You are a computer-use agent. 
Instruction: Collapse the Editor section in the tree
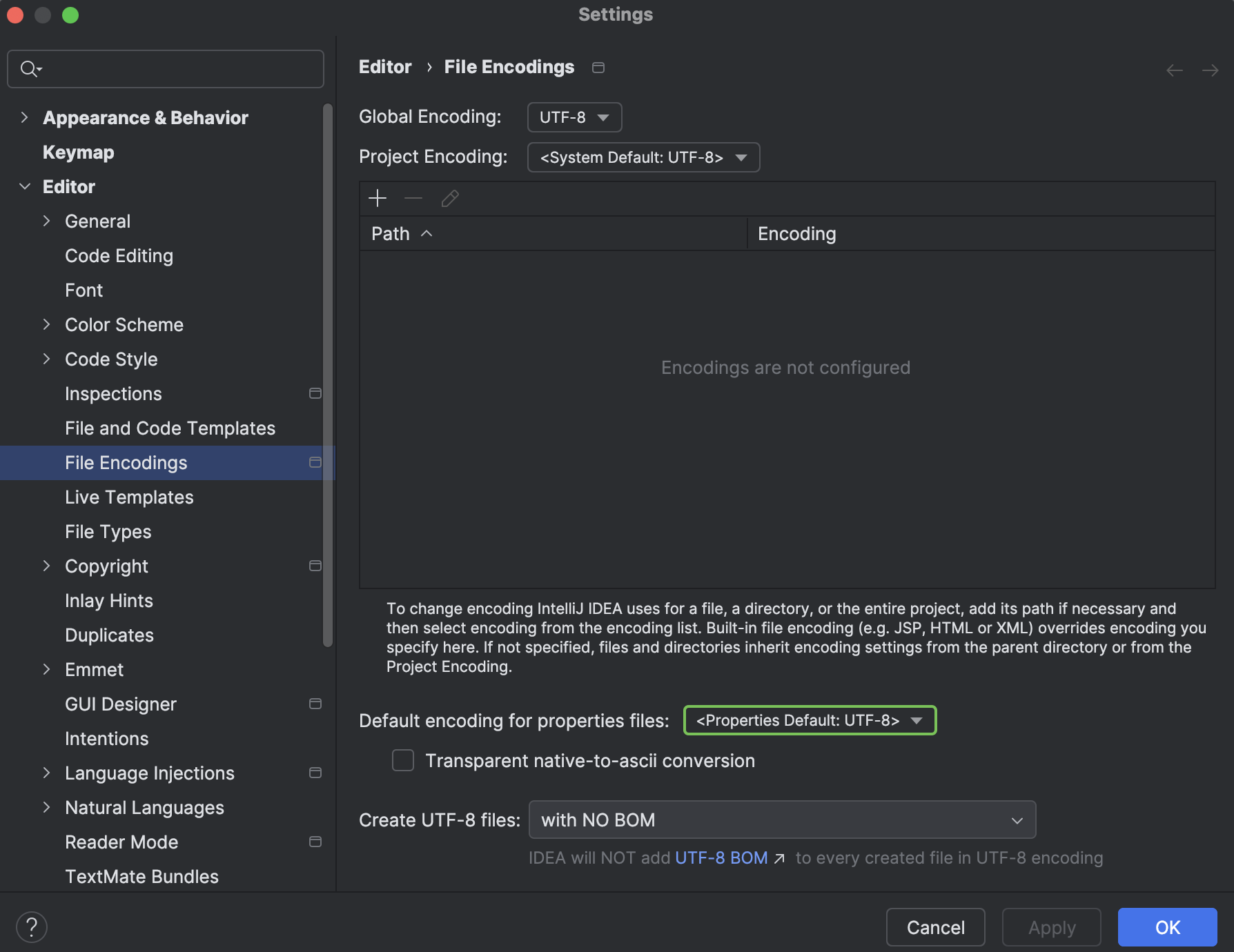coord(25,186)
